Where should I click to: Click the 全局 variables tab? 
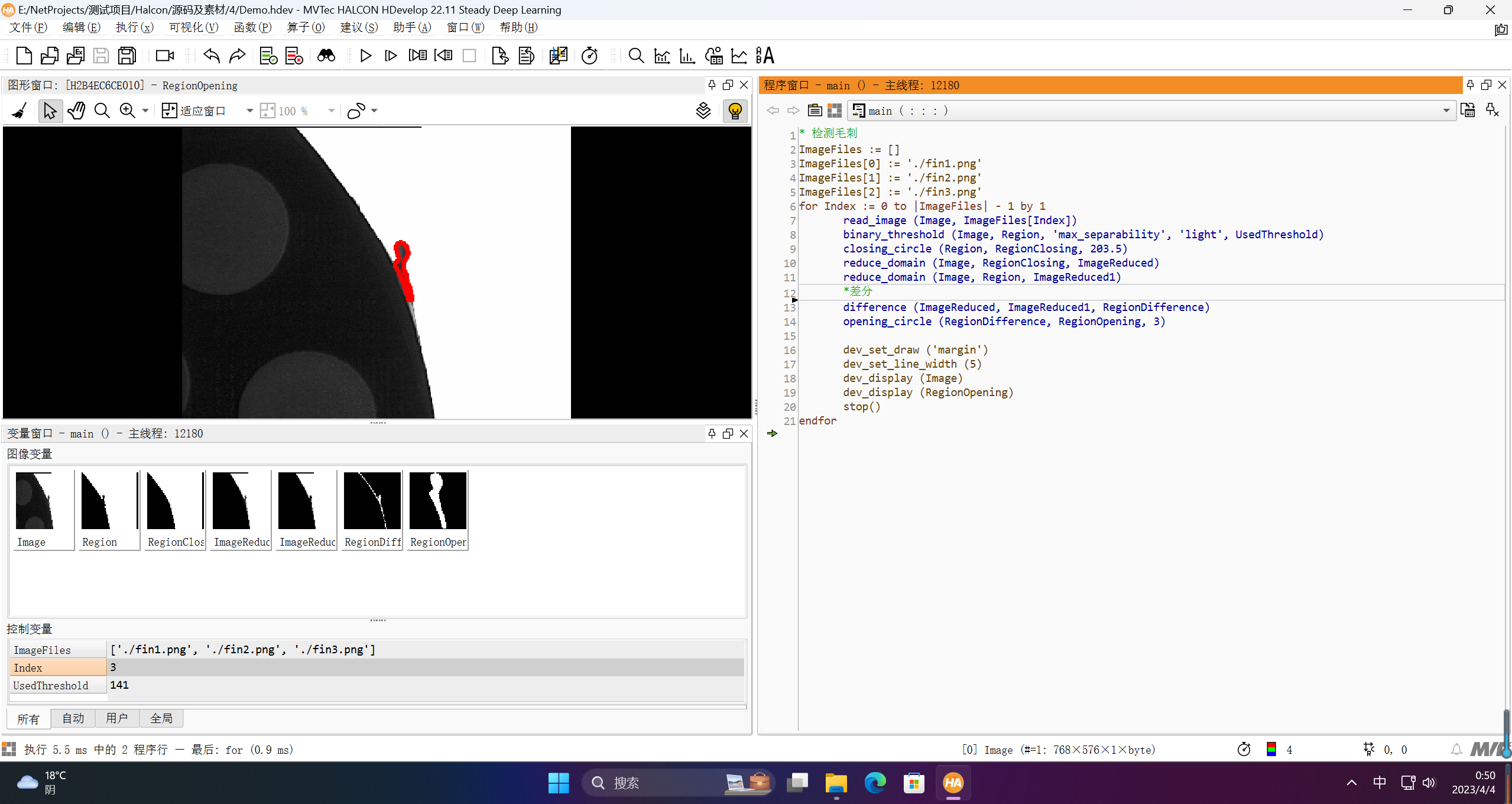point(161,718)
